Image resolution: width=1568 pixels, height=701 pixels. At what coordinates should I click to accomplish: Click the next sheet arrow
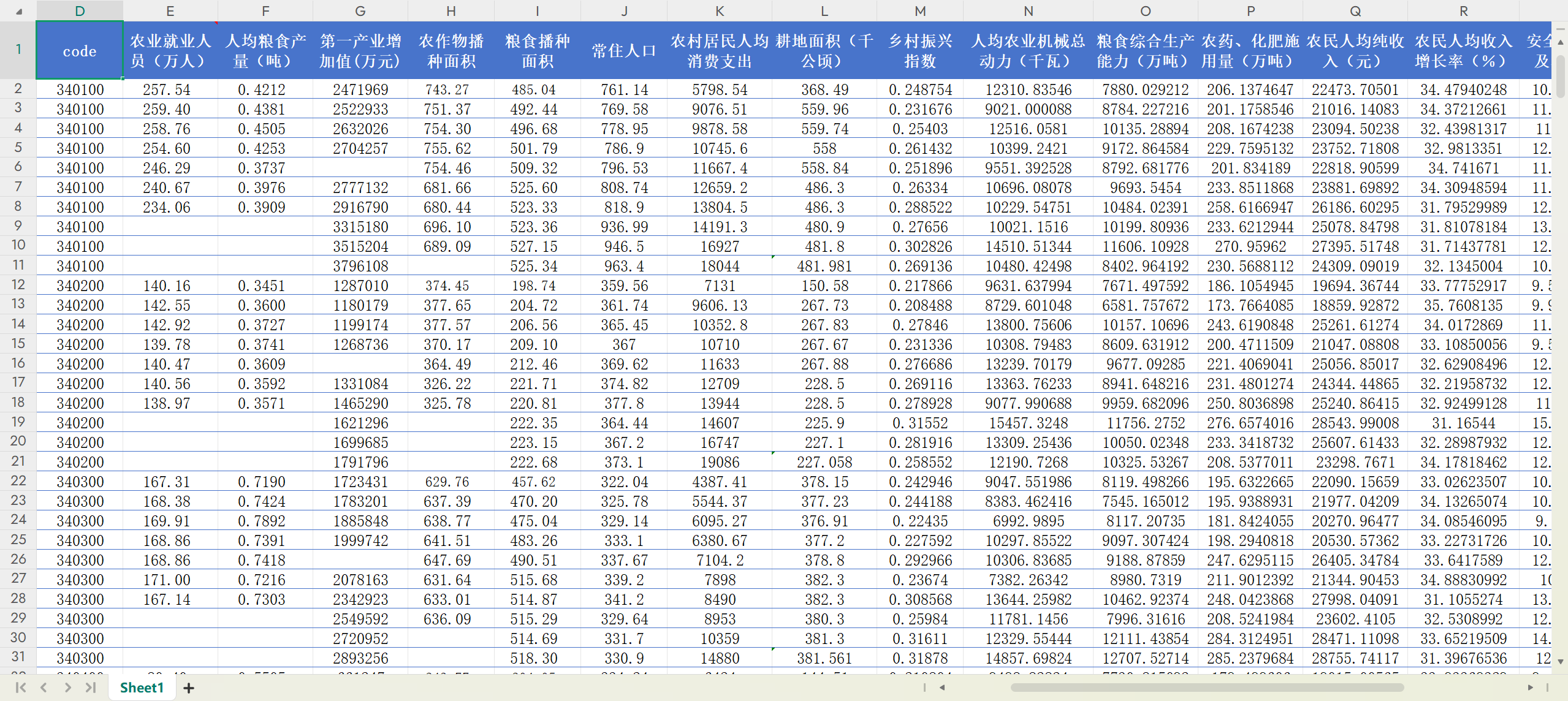(67, 688)
